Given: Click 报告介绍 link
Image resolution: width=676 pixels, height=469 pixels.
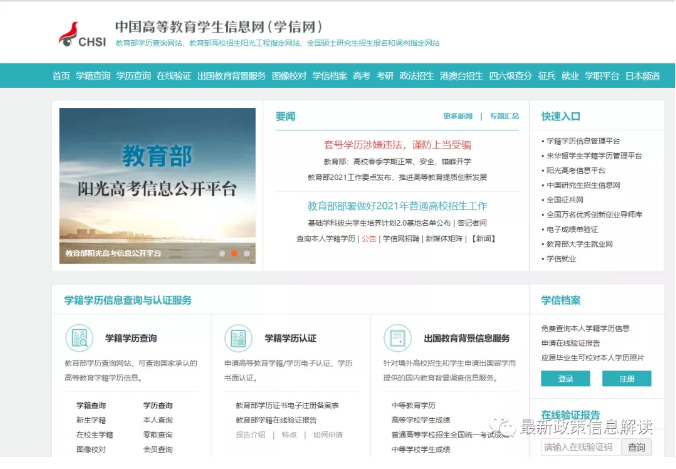Looking at the screenshot, I should [x=250, y=435].
